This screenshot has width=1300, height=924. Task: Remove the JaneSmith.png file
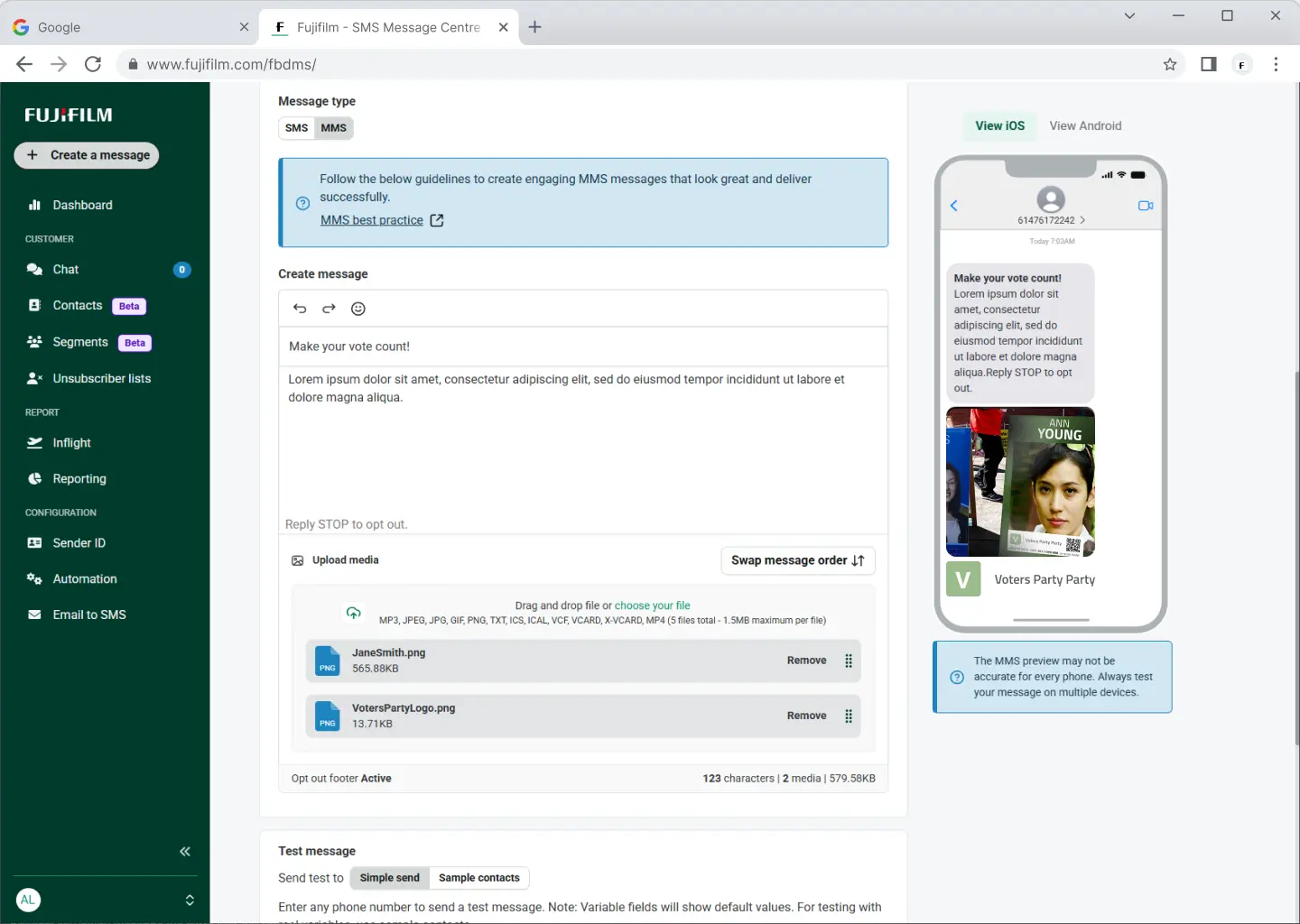click(x=806, y=661)
